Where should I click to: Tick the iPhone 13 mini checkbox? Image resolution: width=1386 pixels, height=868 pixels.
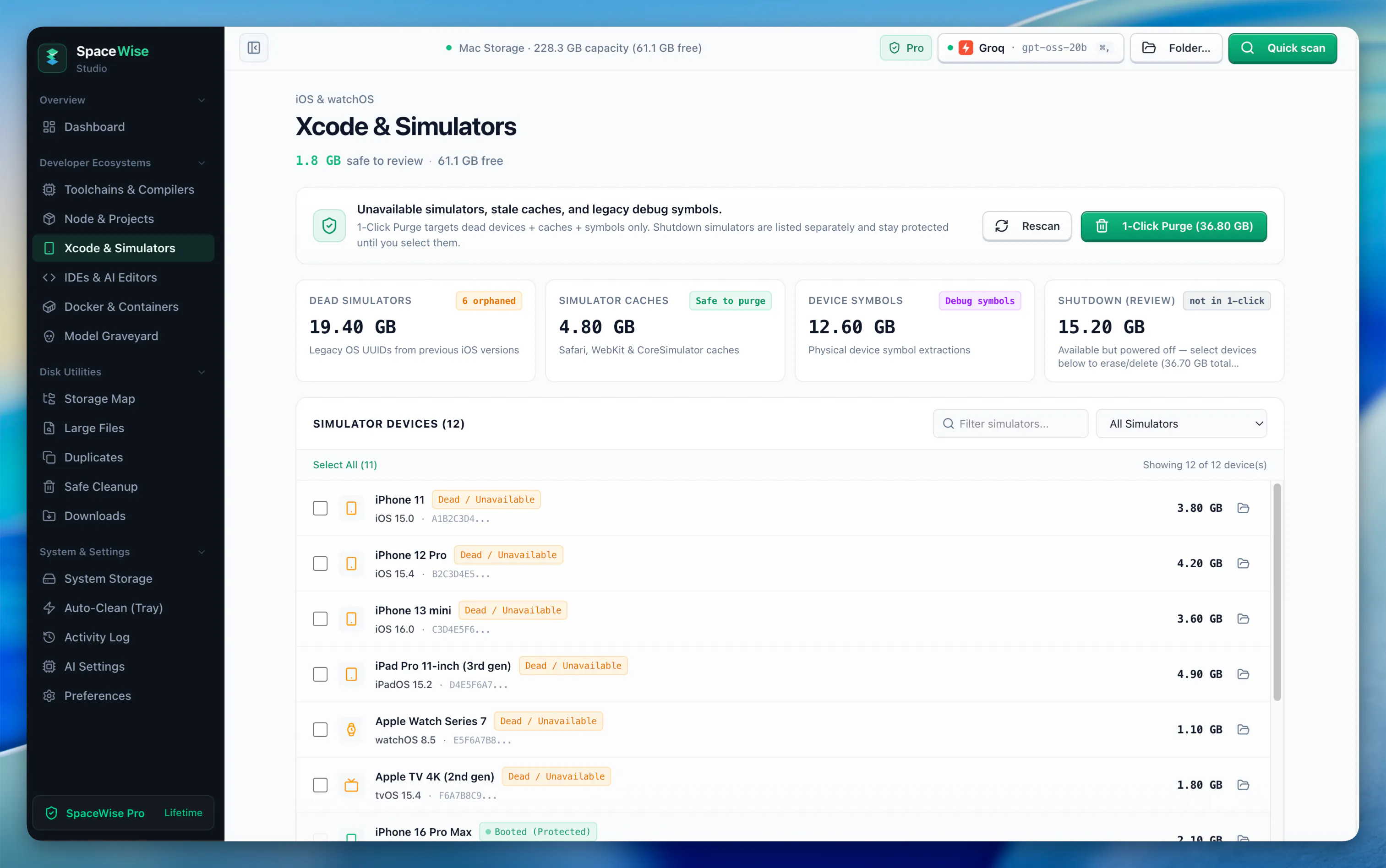[x=320, y=619]
